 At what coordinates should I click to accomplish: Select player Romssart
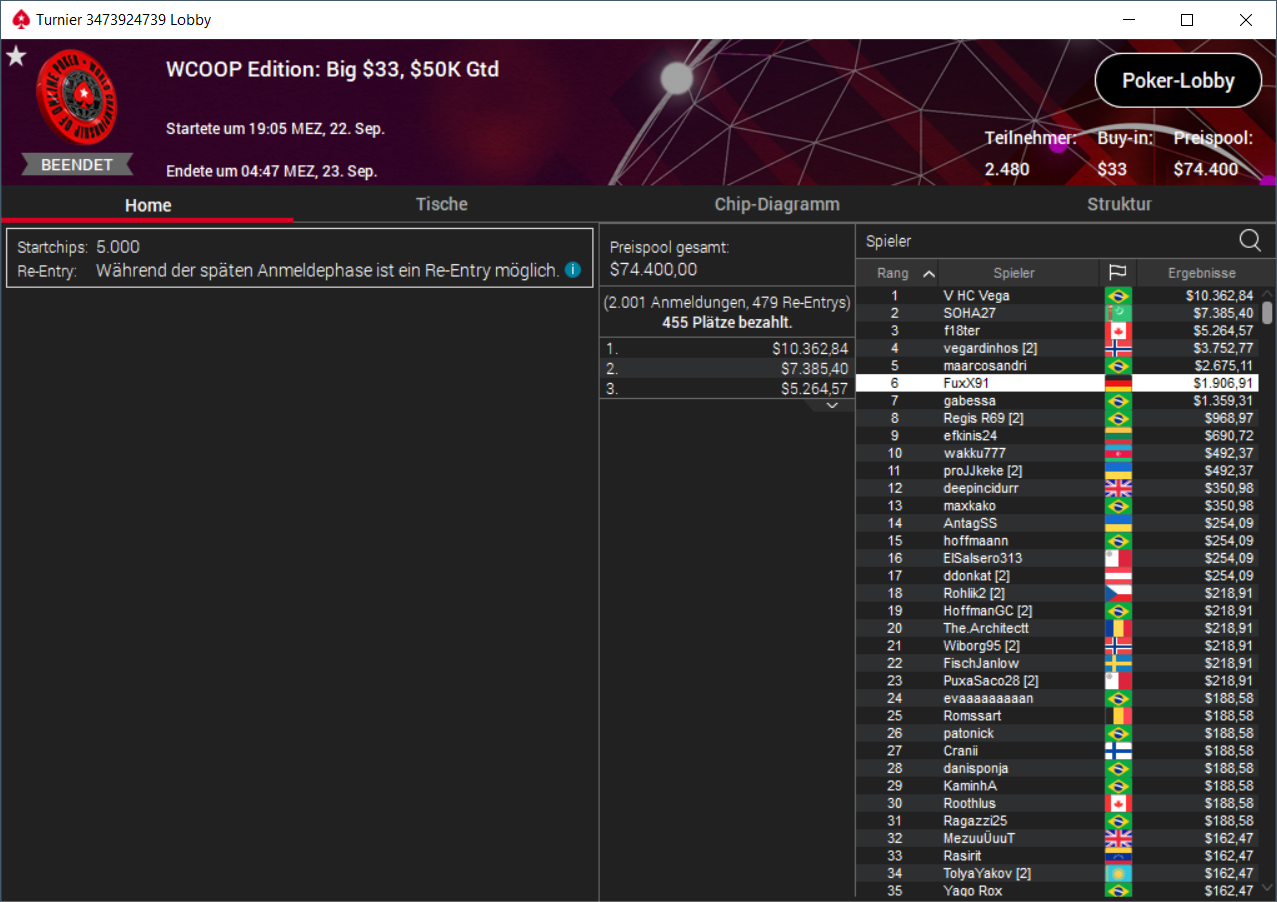pyautogui.click(x=972, y=716)
